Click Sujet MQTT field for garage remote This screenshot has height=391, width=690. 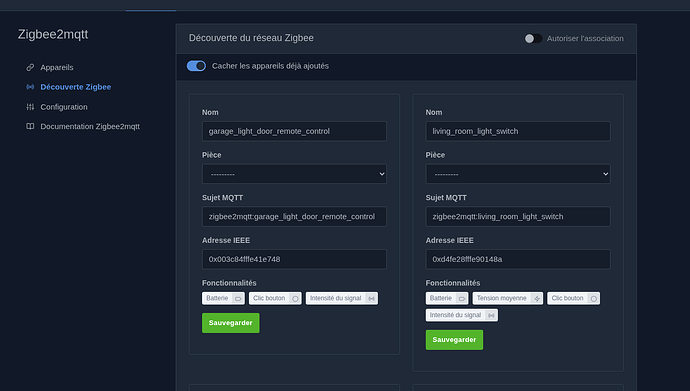click(x=294, y=217)
